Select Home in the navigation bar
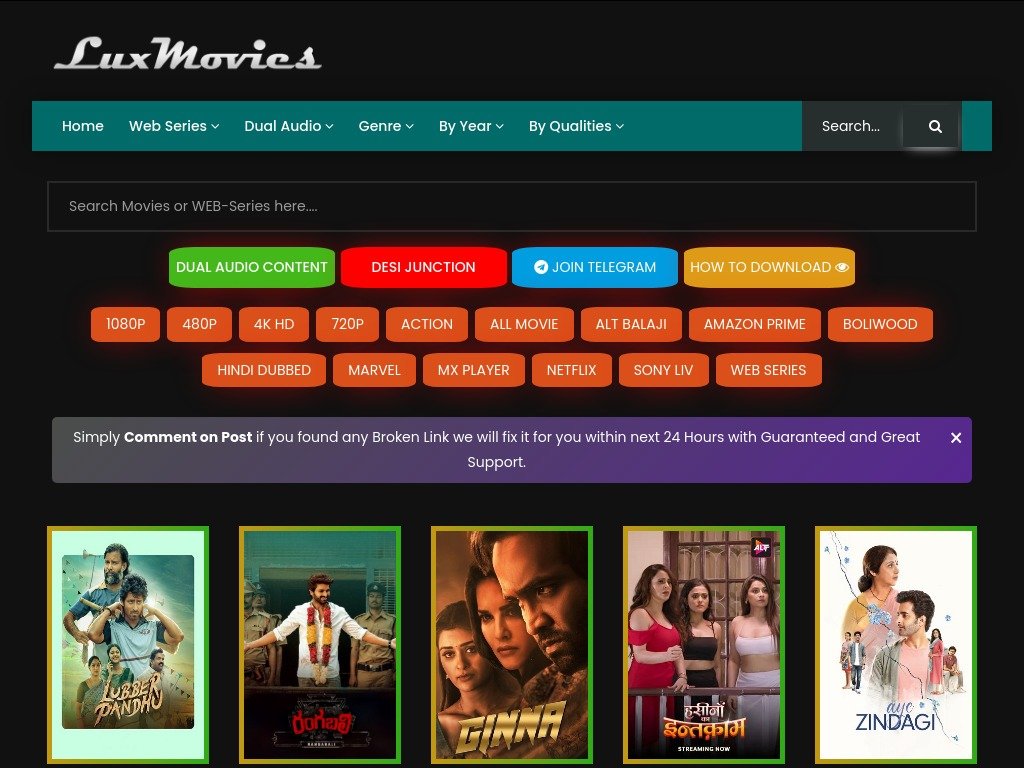This screenshot has height=768, width=1024. point(82,126)
